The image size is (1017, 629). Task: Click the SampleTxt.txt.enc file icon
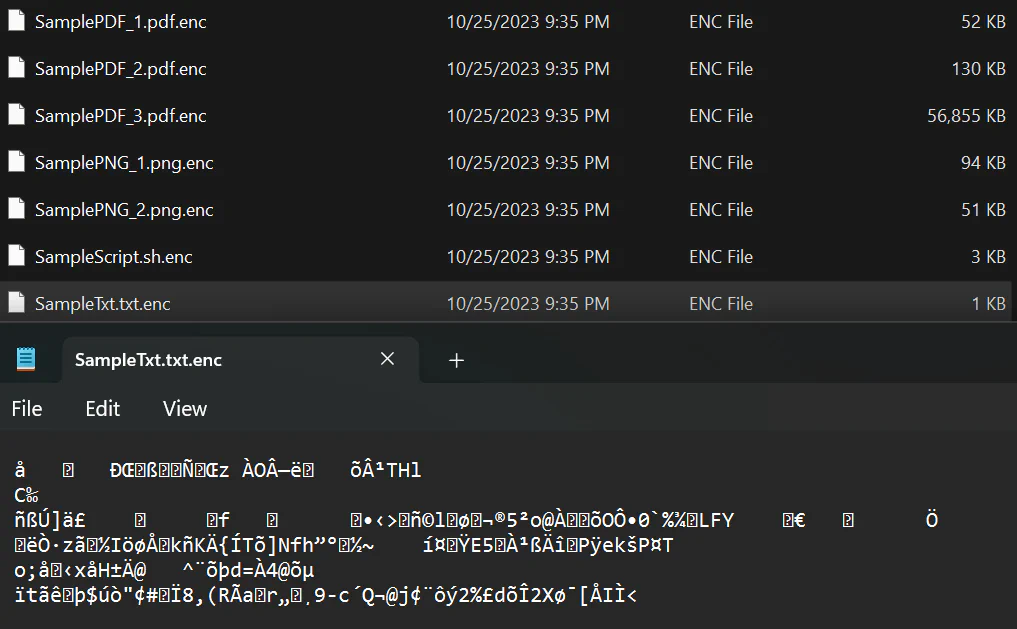(16, 304)
